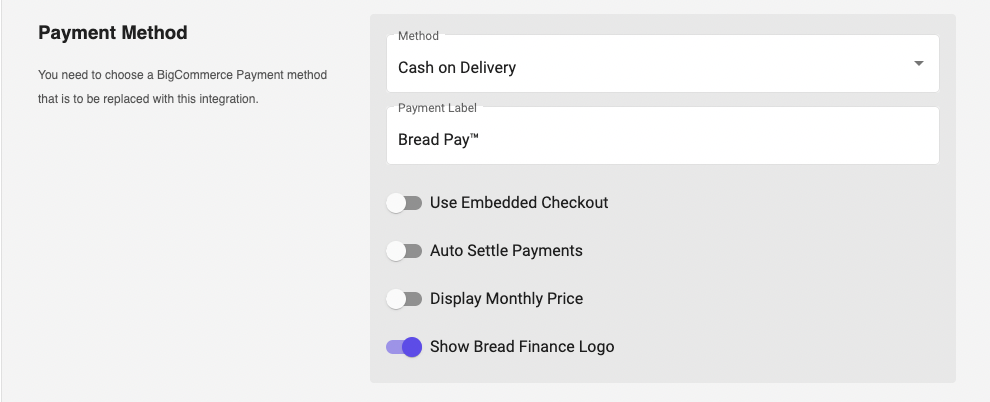990x402 pixels.
Task: Click the 'Use Embedded Checkout' label text
Action: [519, 203]
